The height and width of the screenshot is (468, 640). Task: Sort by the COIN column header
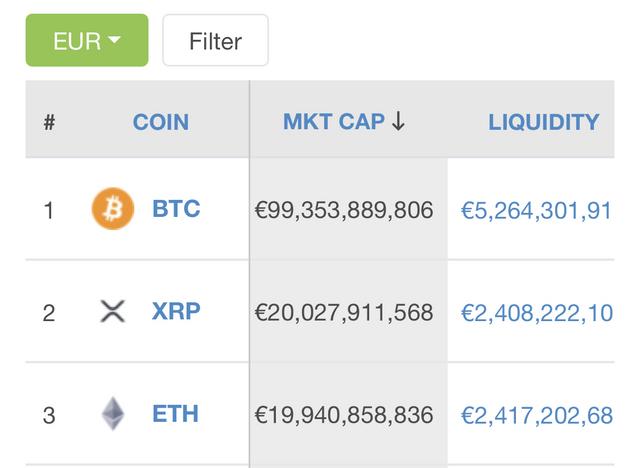click(x=161, y=122)
